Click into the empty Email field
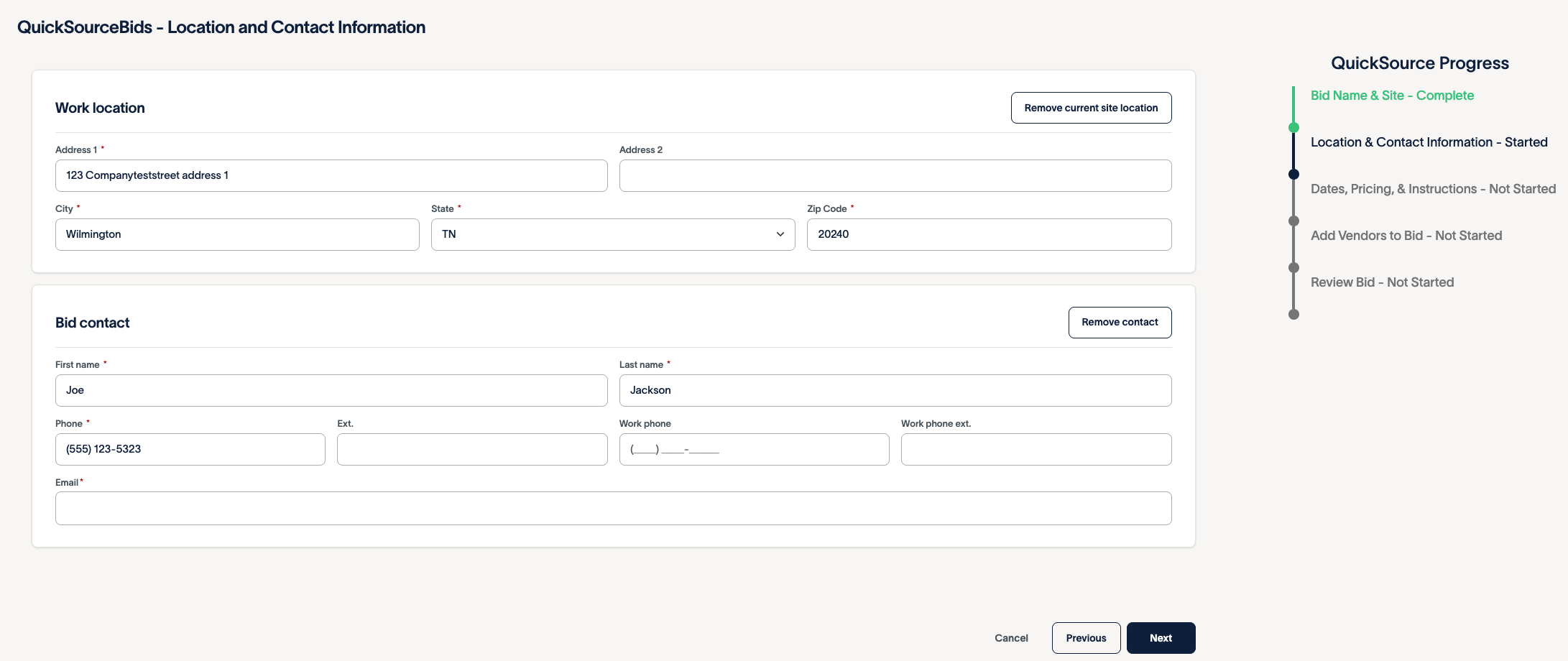This screenshot has width=1568, height=661. click(613, 508)
